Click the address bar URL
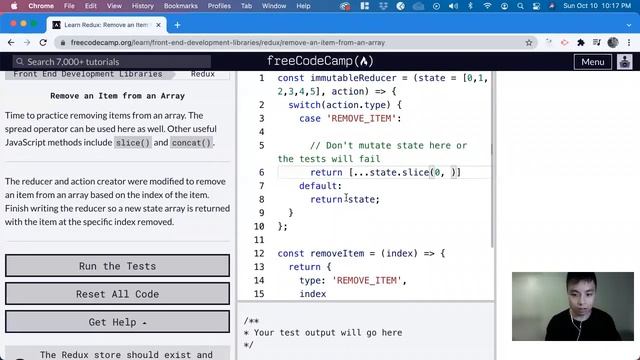640x360 pixels. pyautogui.click(x=228, y=42)
